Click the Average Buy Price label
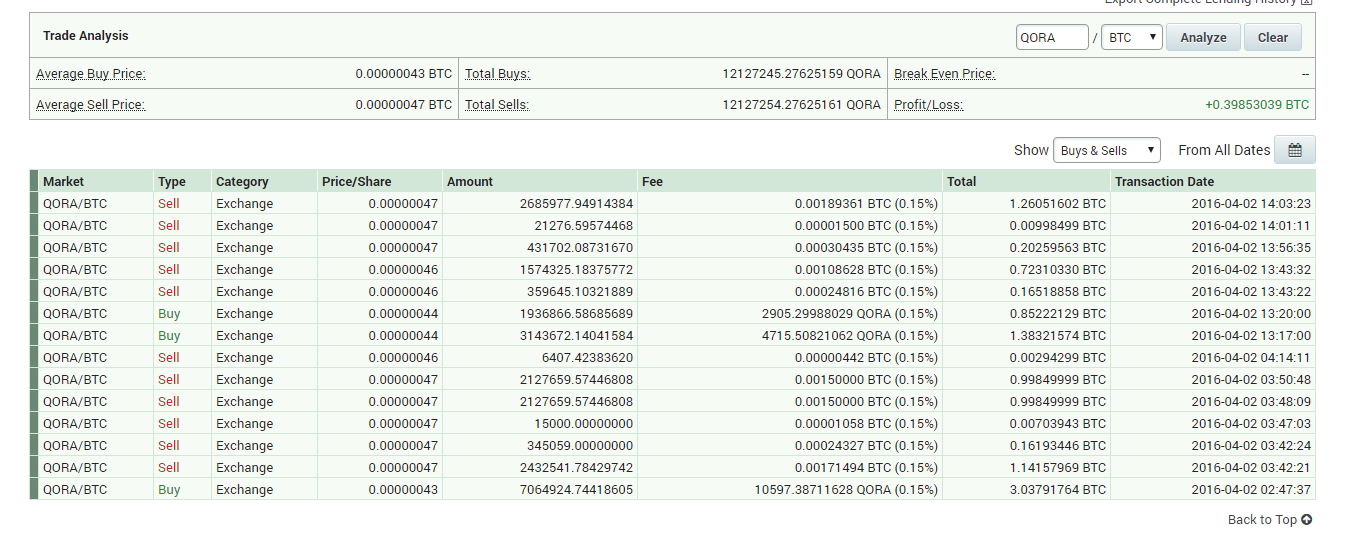This screenshot has width=1347, height=552. coord(91,74)
